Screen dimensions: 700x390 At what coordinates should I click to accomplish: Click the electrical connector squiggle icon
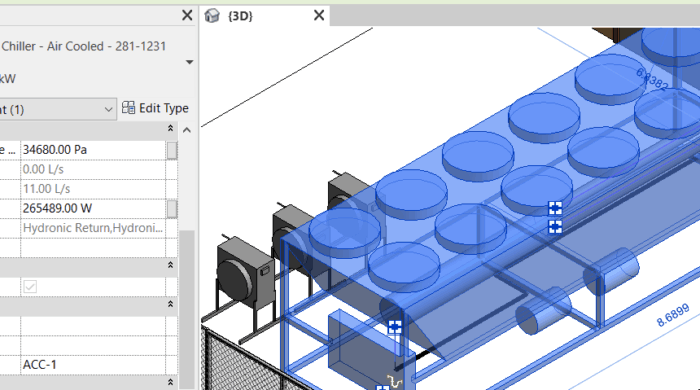395,382
